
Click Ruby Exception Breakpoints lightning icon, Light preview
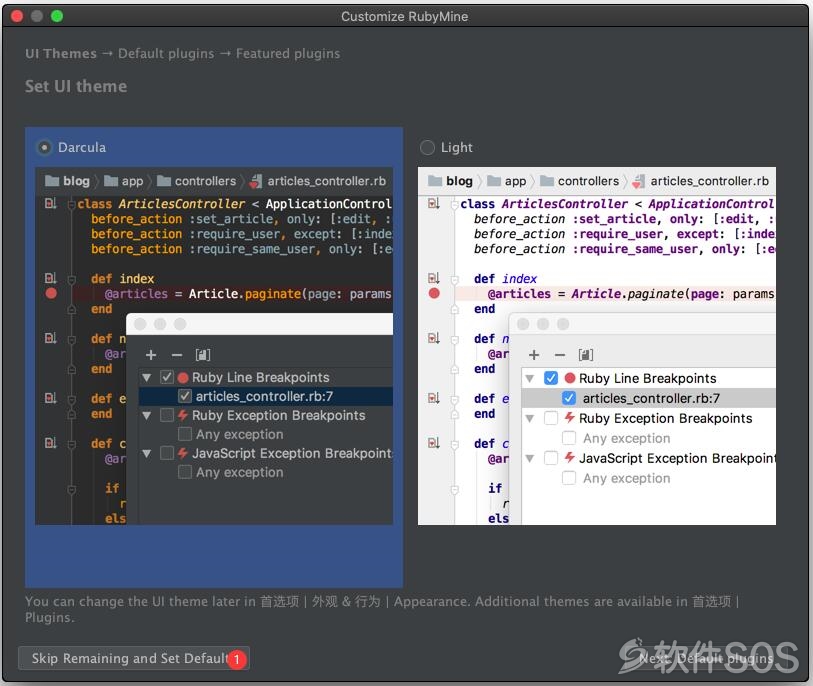(x=569, y=417)
